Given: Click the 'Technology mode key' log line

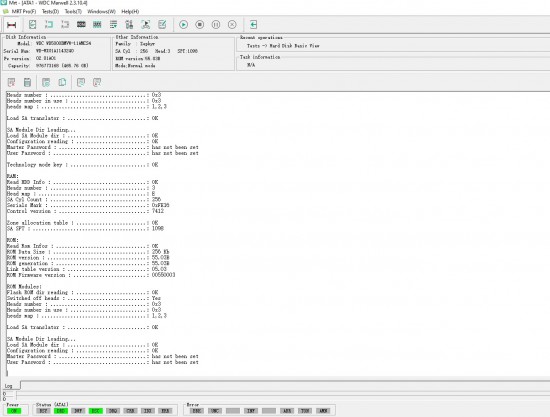Looking at the screenshot, I should (x=82, y=165).
